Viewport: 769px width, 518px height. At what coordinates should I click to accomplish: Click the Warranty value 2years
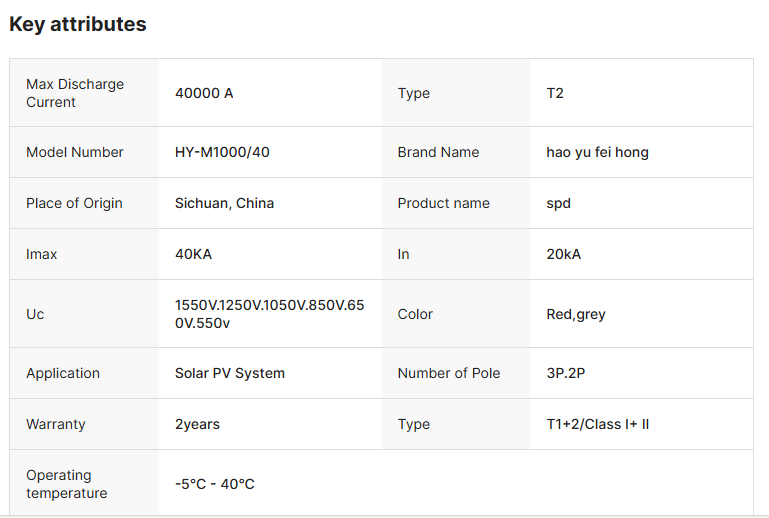point(197,424)
